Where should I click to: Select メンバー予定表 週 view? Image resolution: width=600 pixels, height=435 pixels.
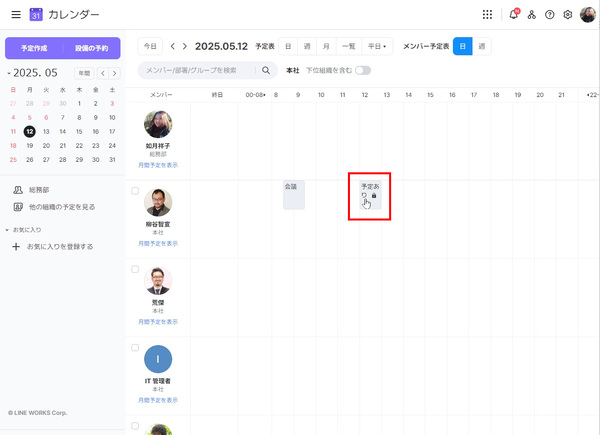click(x=482, y=46)
